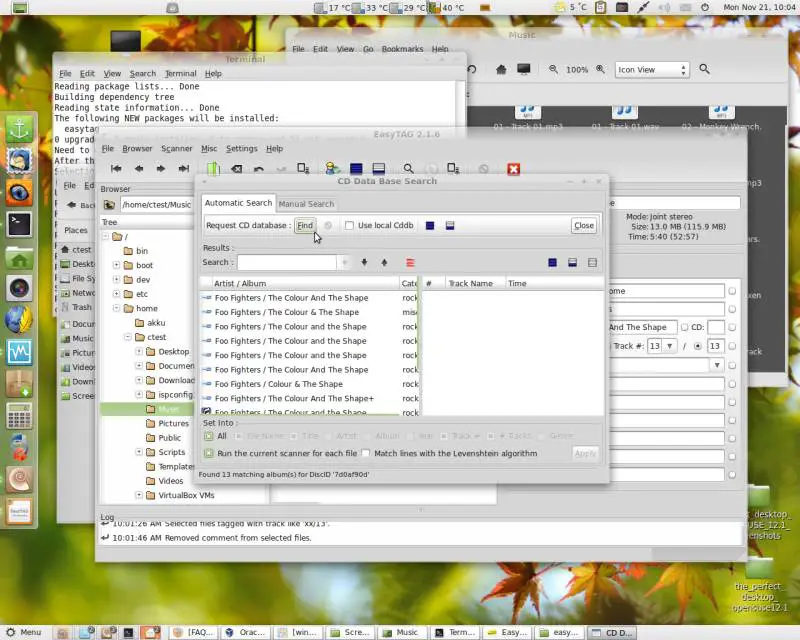Screen dimensions: 800x640
Task: Click the Results Search input field
Action: coord(287,262)
